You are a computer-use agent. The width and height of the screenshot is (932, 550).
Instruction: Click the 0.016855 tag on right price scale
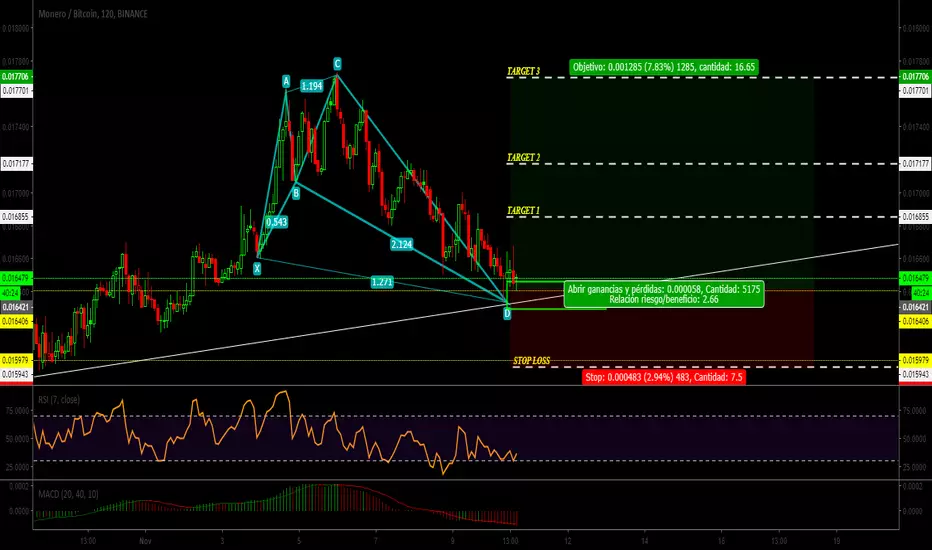click(915, 217)
